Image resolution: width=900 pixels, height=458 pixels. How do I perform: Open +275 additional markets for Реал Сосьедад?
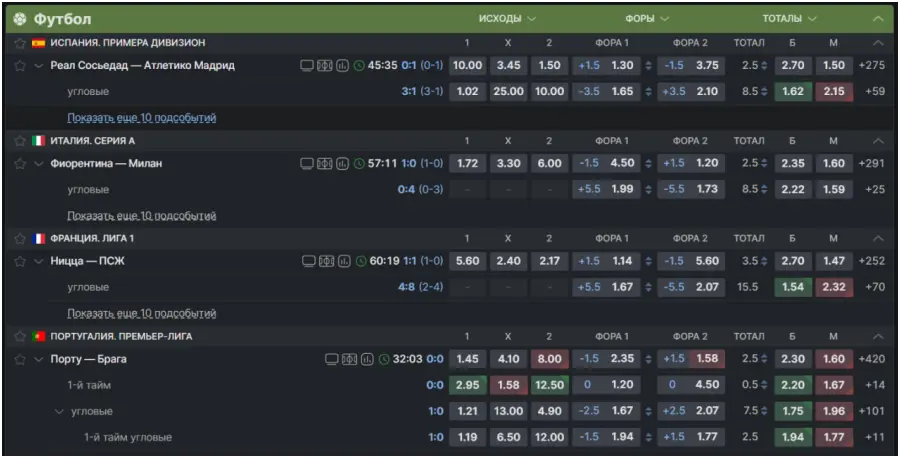(872, 65)
